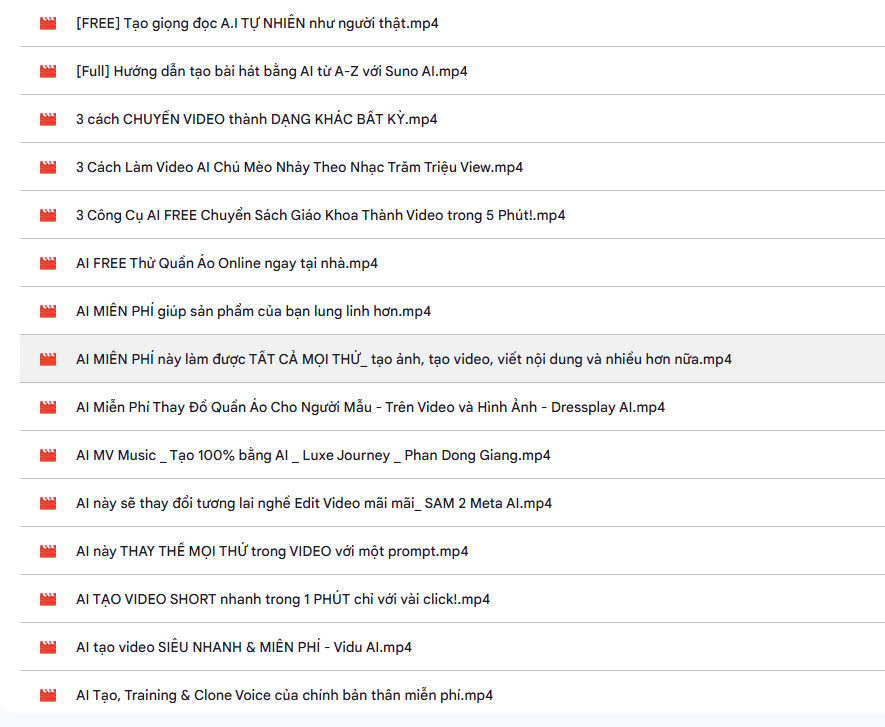This screenshot has width=885, height=727.
Task: Click video icon next to 'lung linh hơn' file
Action: coord(48,311)
